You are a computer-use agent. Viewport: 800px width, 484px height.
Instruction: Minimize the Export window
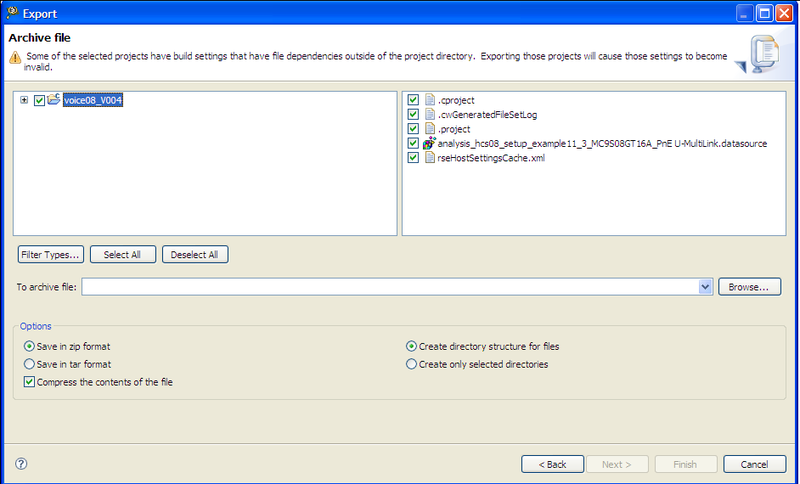click(x=744, y=13)
